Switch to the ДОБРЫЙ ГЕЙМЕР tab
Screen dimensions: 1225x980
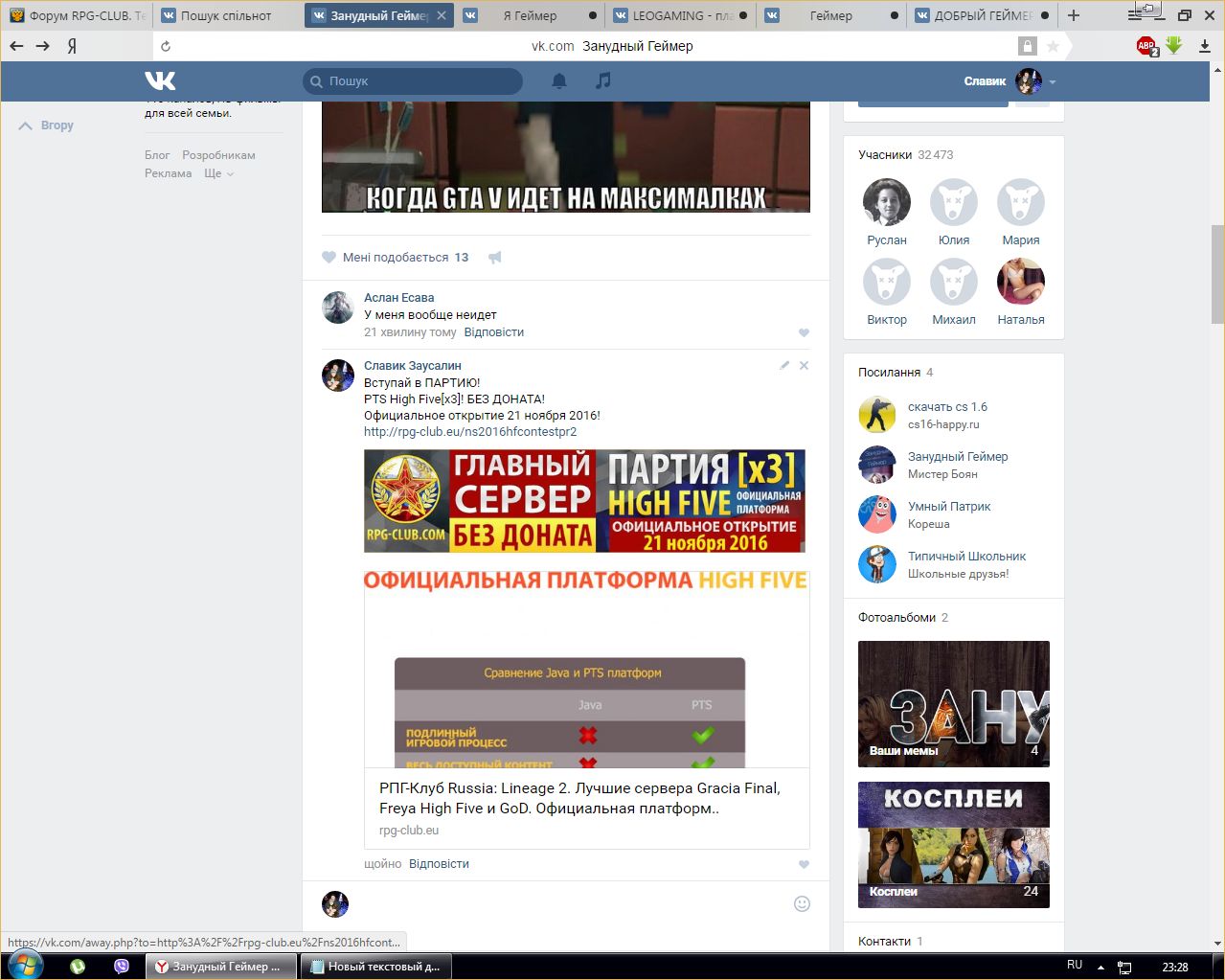tap(982, 15)
